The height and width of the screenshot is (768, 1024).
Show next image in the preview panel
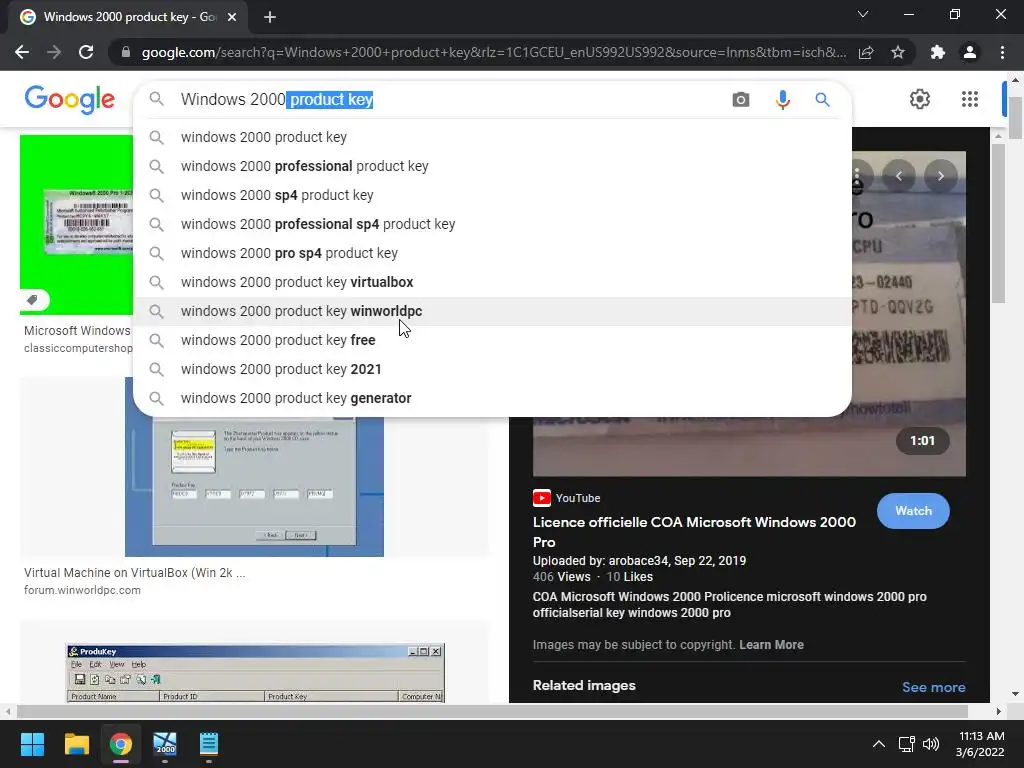tap(940, 176)
